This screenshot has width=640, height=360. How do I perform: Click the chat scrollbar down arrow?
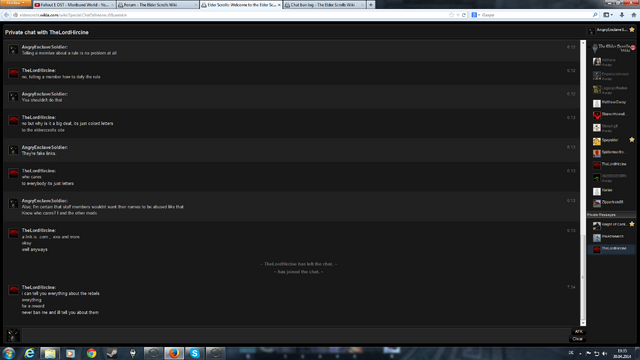[583, 323]
